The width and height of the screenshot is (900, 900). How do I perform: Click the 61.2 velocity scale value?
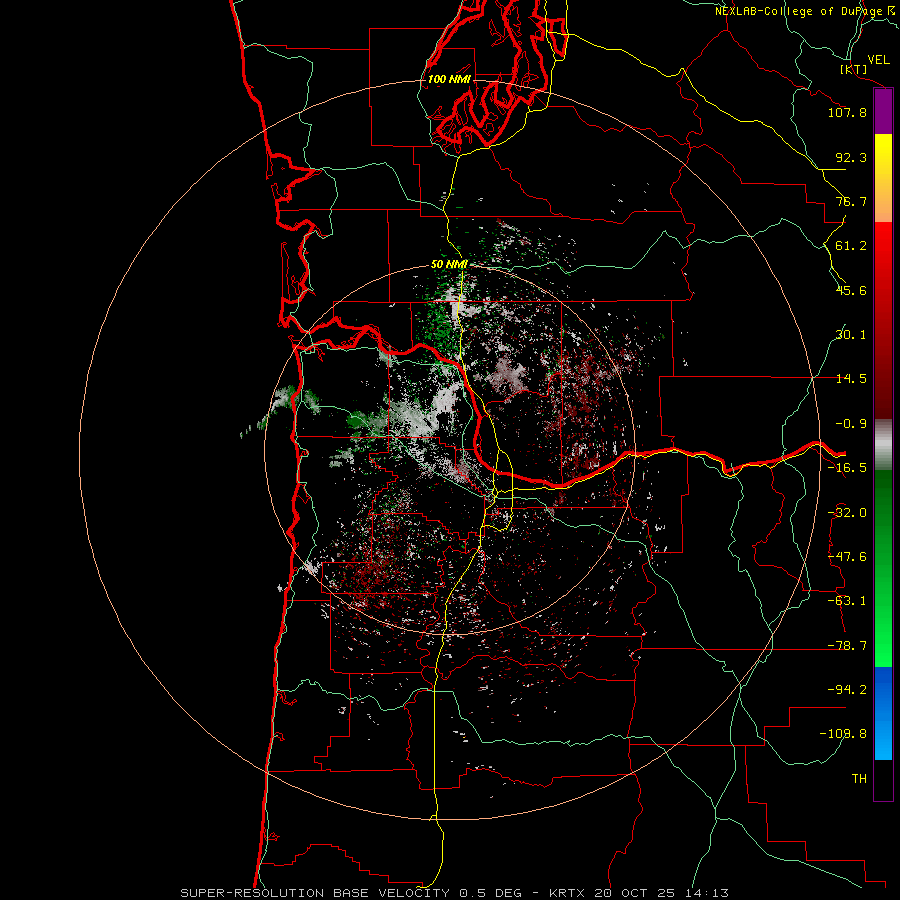[851, 246]
